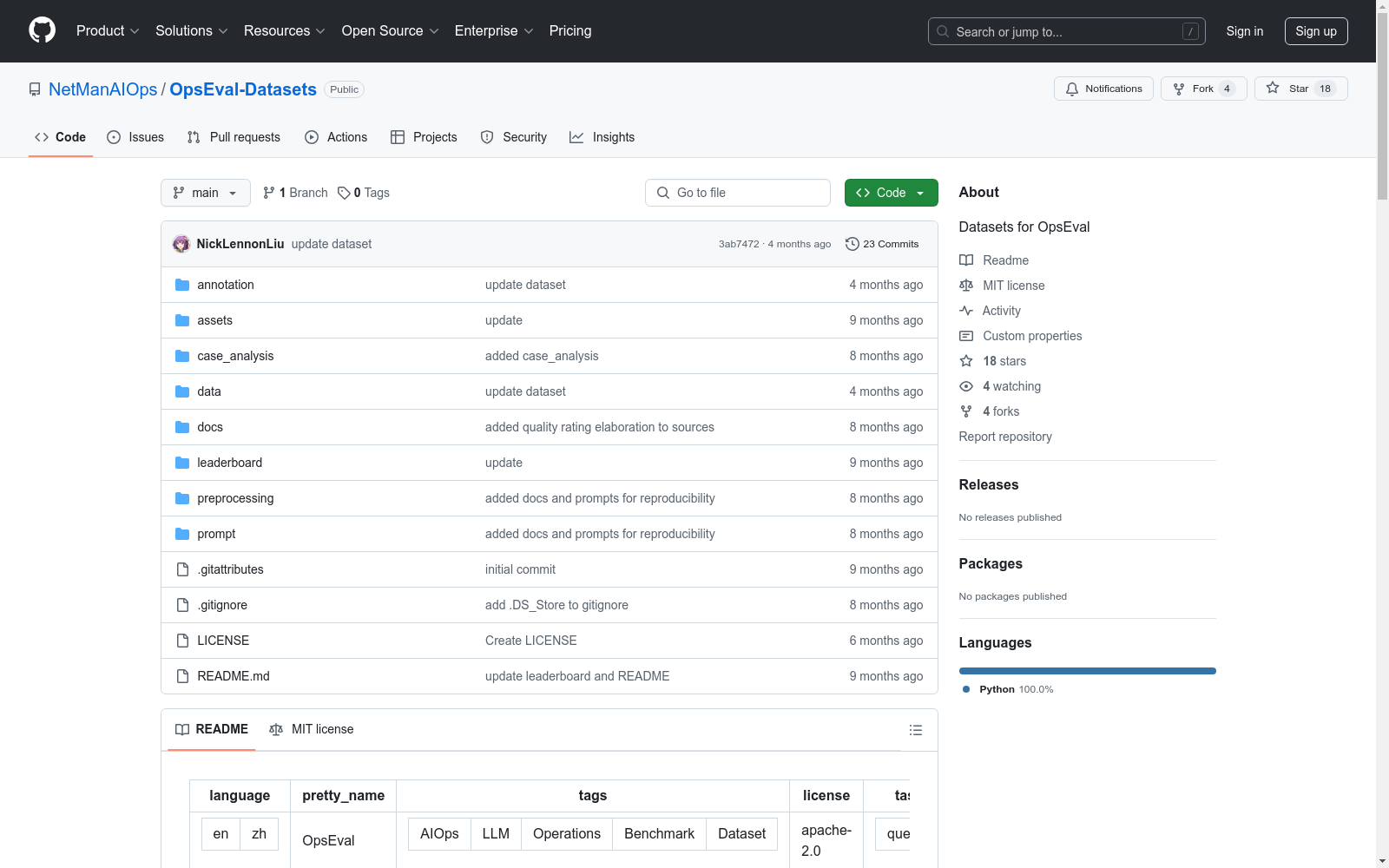
Task: Click the Go to file search field
Action: (738, 193)
